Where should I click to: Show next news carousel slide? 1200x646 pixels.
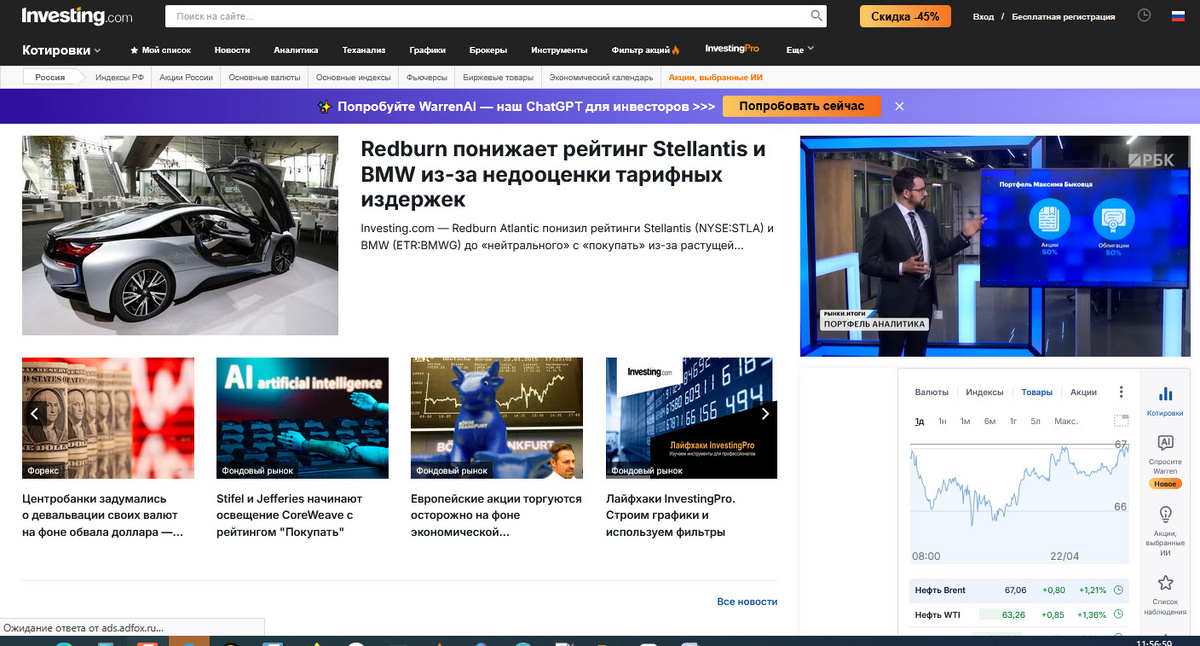coord(765,413)
